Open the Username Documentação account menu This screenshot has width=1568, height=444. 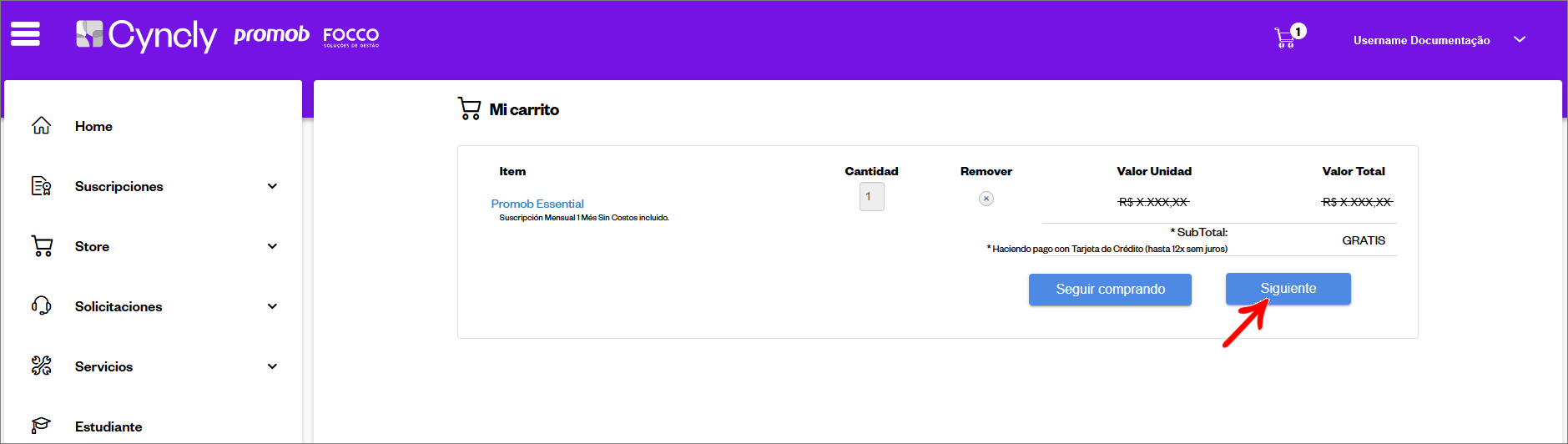click(1421, 40)
